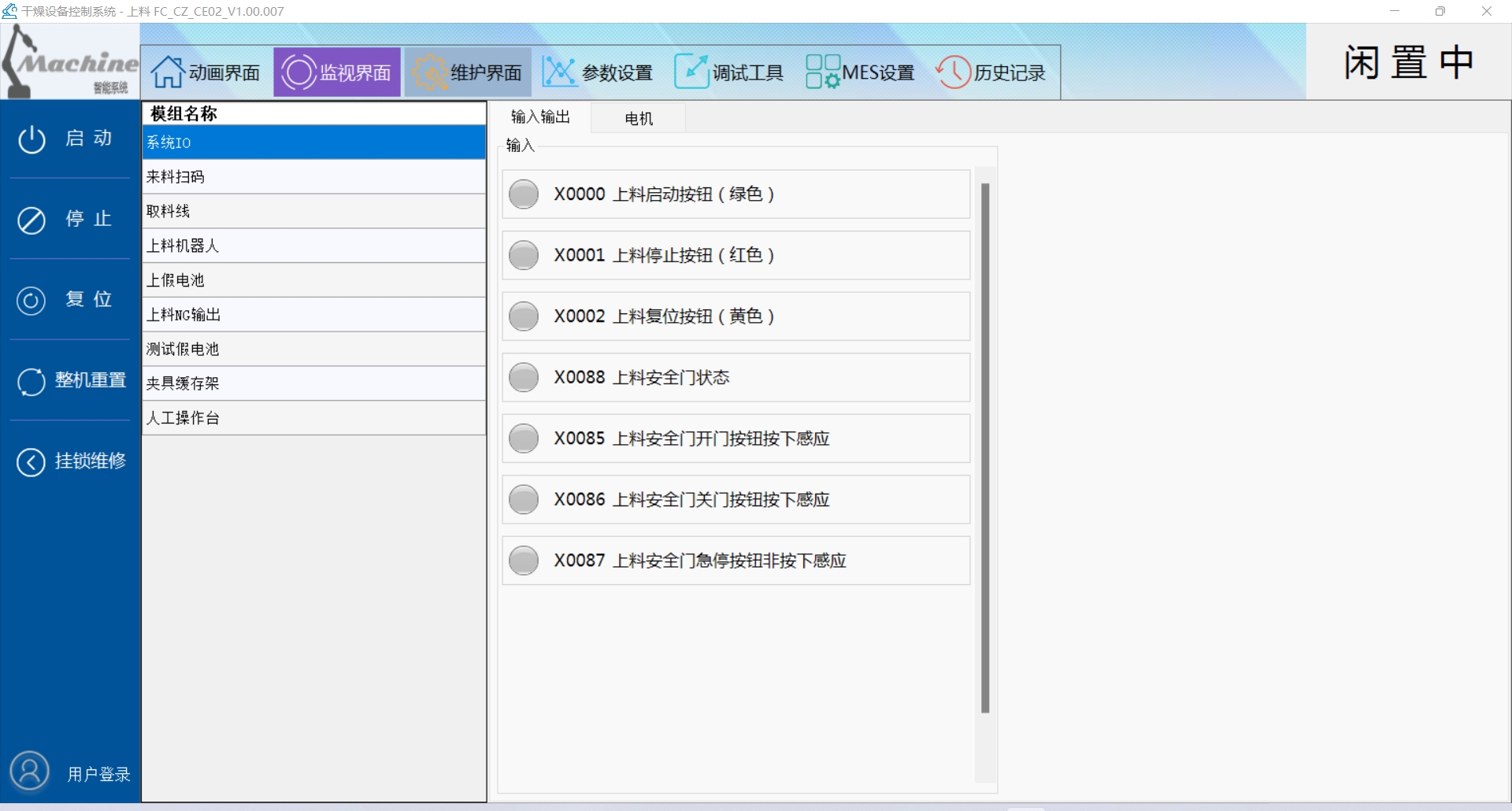Image resolution: width=1512 pixels, height=811 pixels.
Task: Click the power icon for 启动
Action: coord(31,139)
